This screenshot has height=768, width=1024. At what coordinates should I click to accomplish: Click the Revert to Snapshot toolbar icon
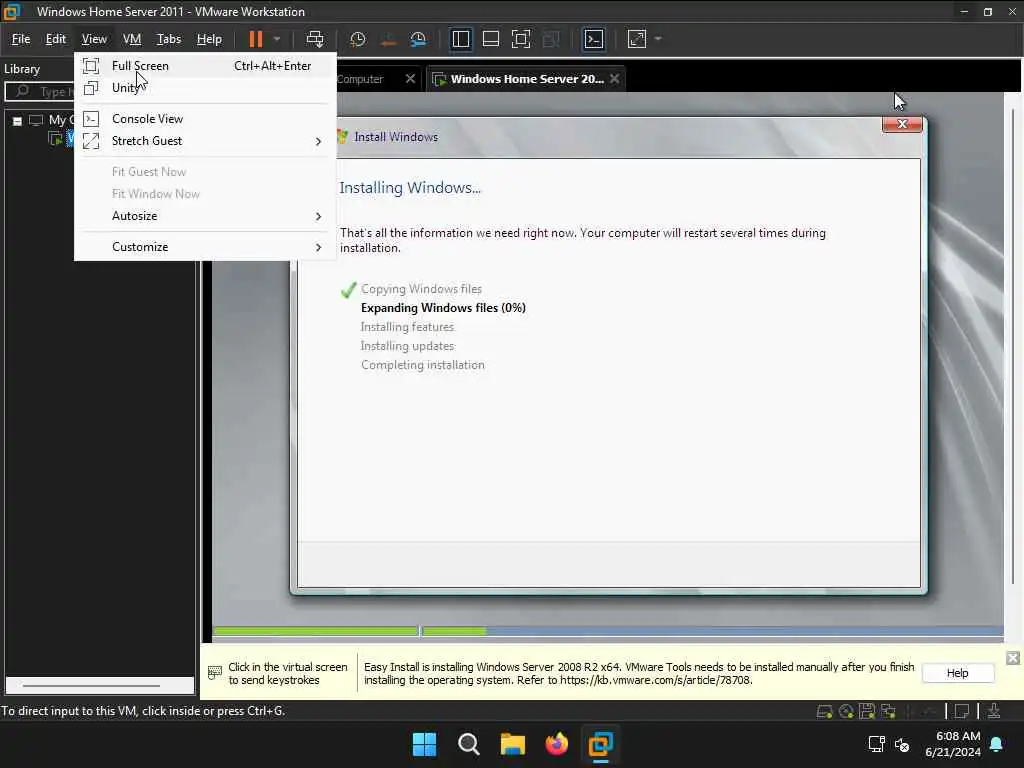tap(388, 39)
